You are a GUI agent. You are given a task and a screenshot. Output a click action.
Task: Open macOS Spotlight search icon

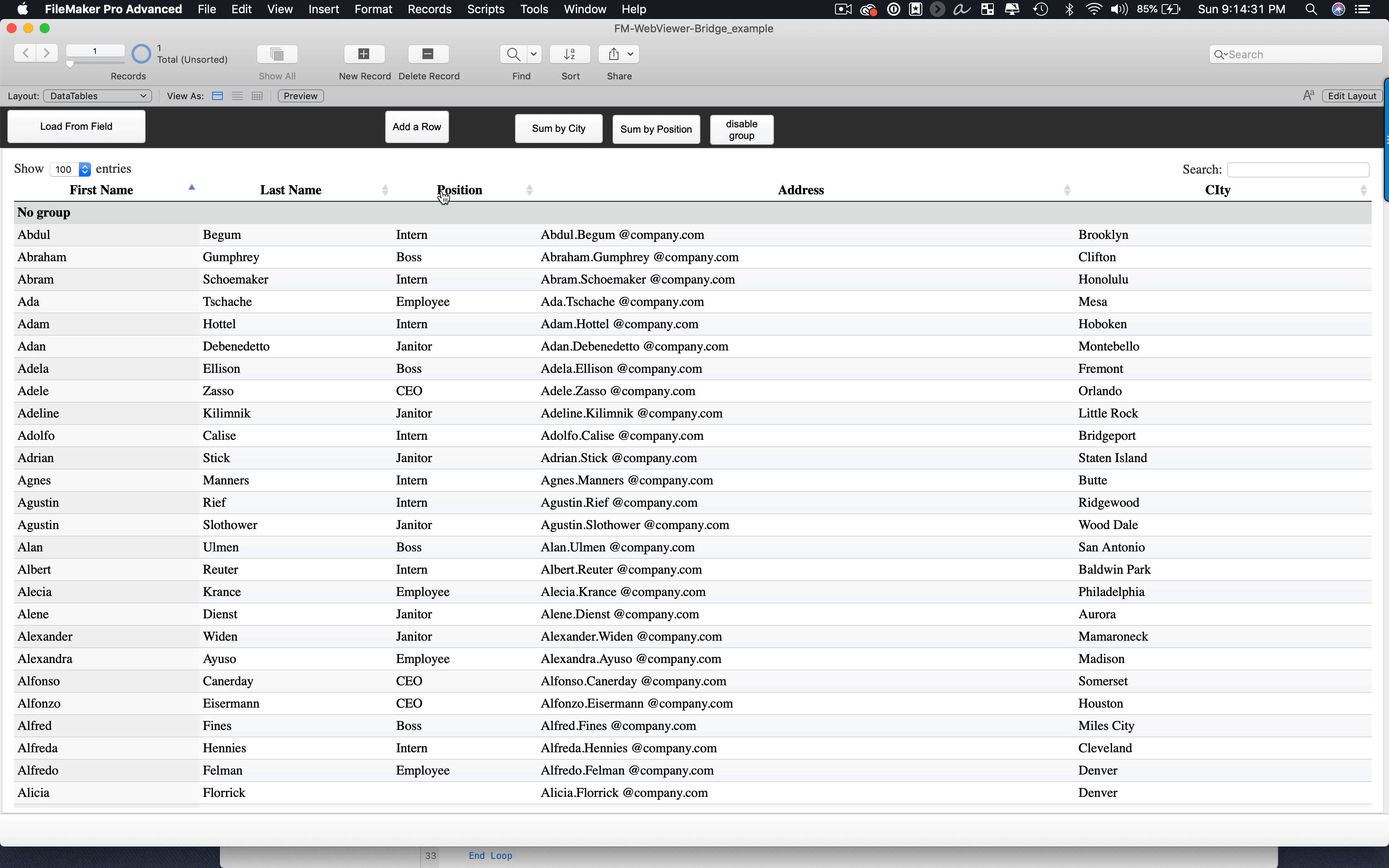[x=1311, y=9]
